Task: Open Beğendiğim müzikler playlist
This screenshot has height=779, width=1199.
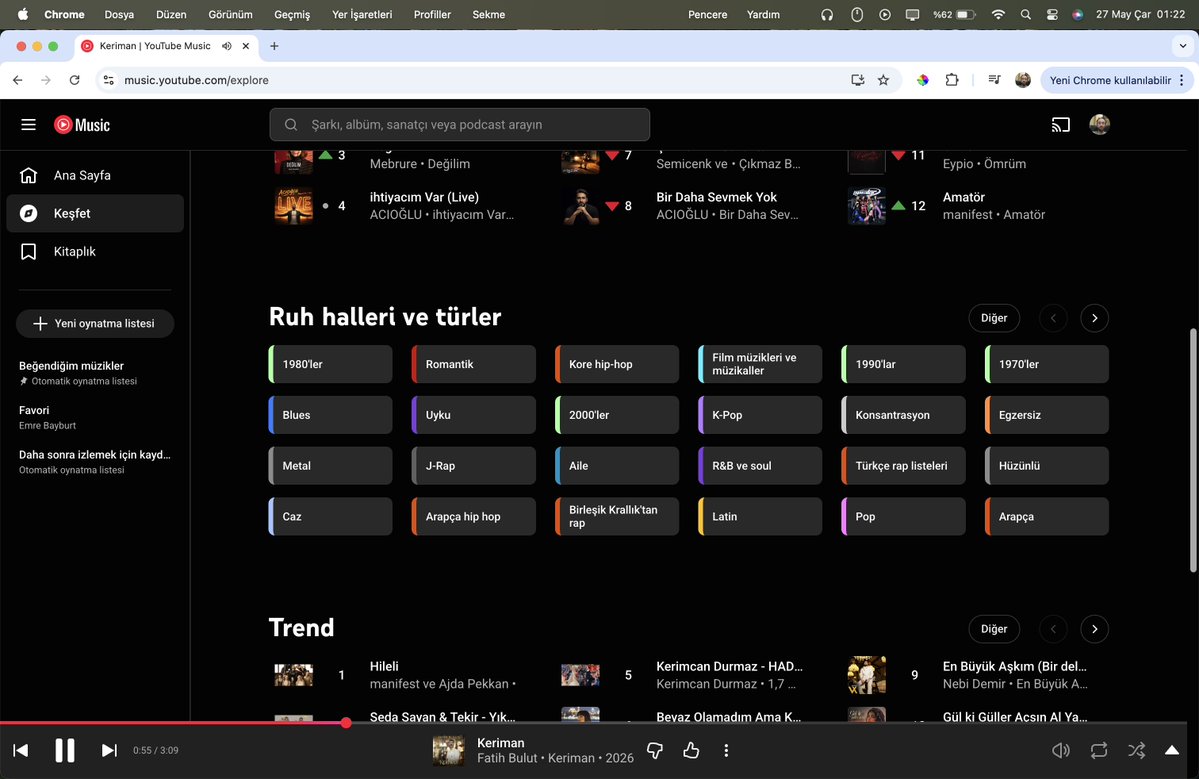Action: click(x=95, y=372)
